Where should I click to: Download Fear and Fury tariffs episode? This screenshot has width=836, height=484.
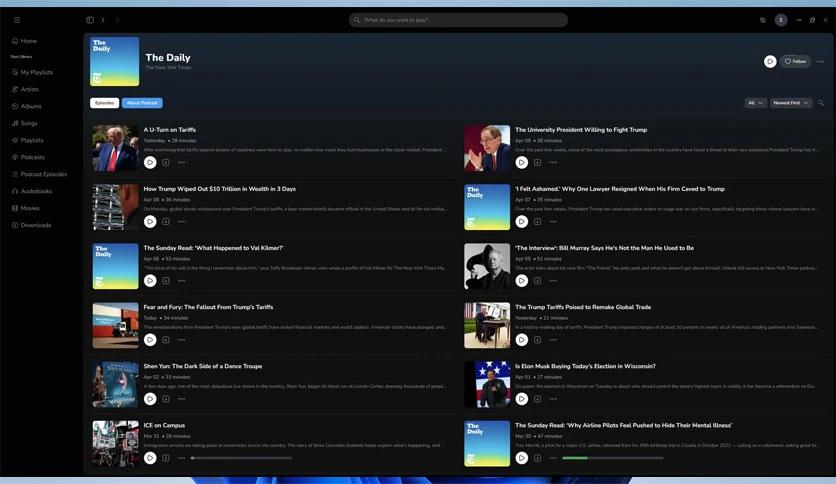pyautogui.click(x=166, y=340)
